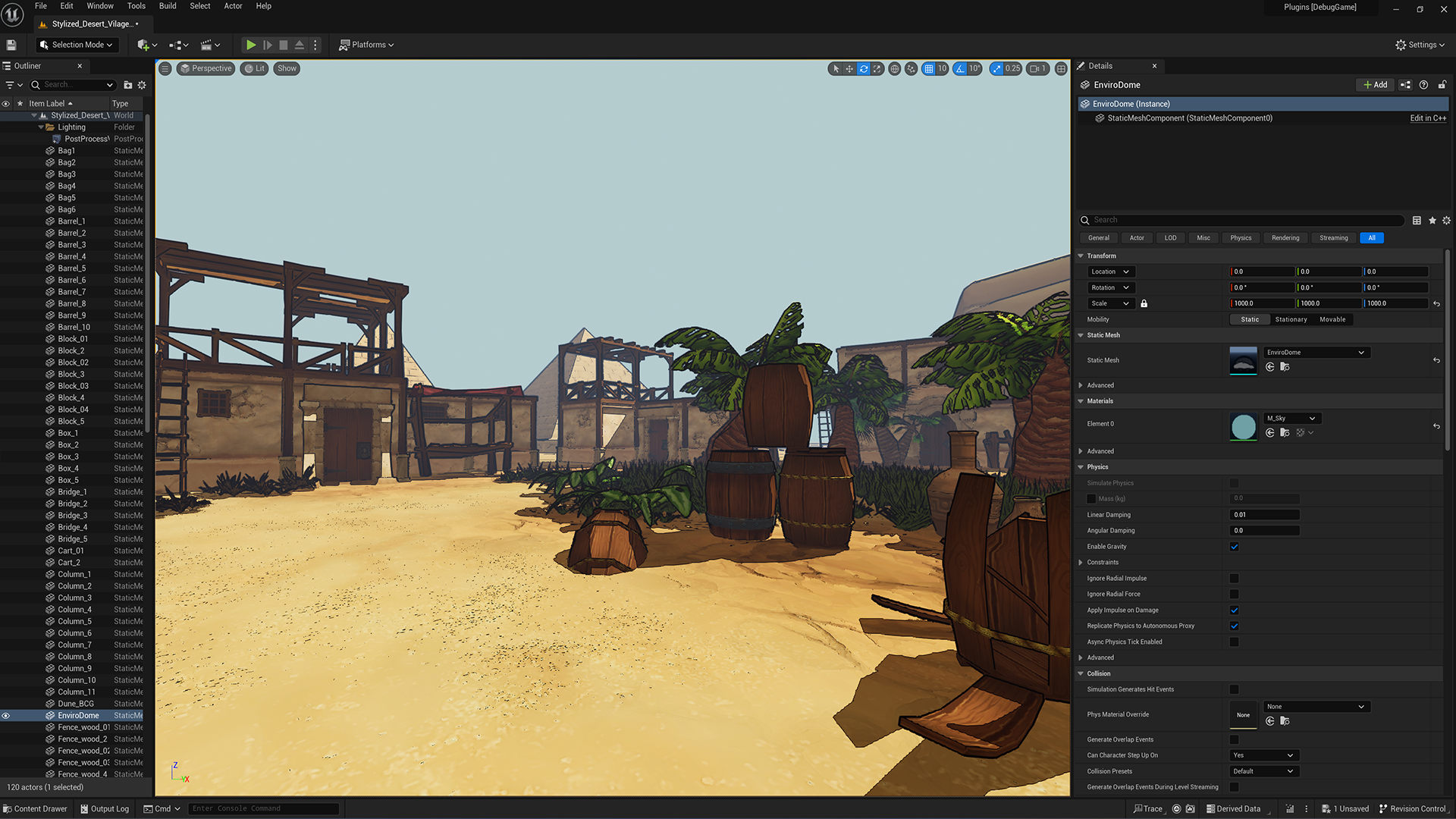Screen dimensions: 1456x819
Task: Collapse the Transform section
Action: (1081, 256)
